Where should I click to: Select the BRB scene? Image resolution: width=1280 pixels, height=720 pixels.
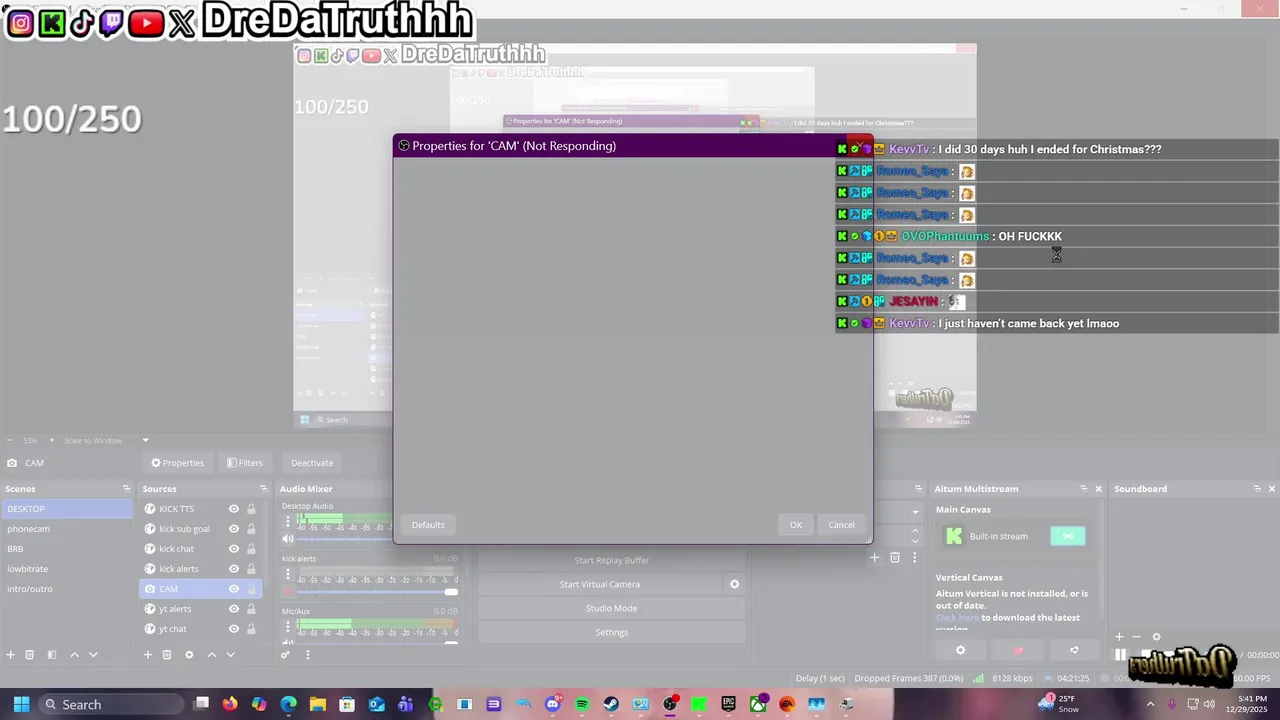[66, 549]
